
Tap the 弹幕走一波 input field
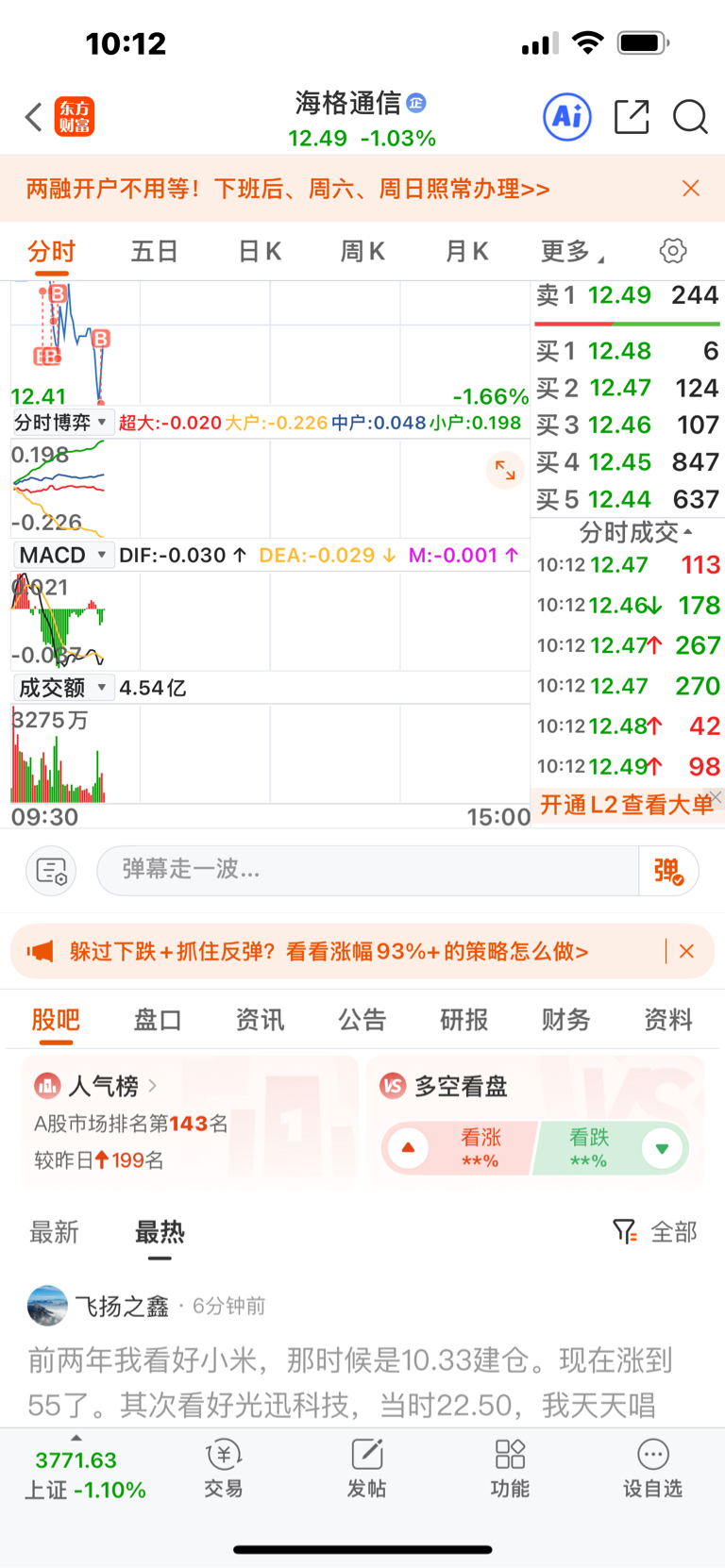[368, 870]
